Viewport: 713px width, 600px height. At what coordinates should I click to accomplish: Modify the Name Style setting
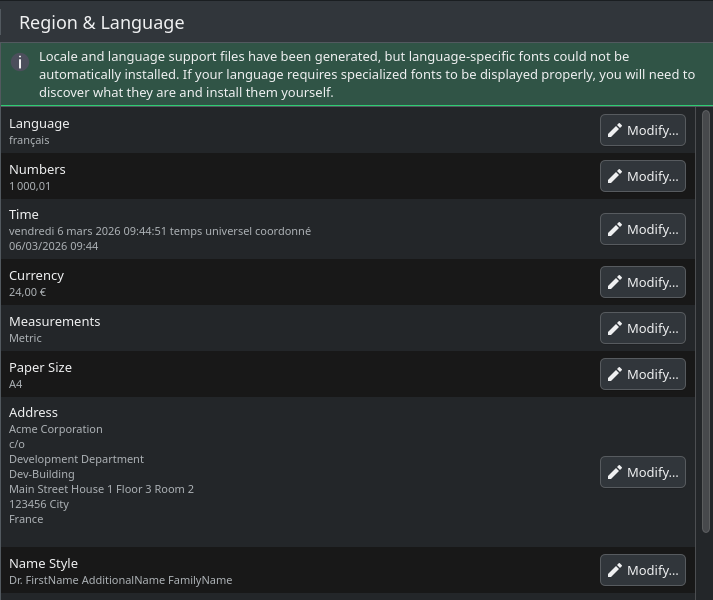tap(642, 570)
